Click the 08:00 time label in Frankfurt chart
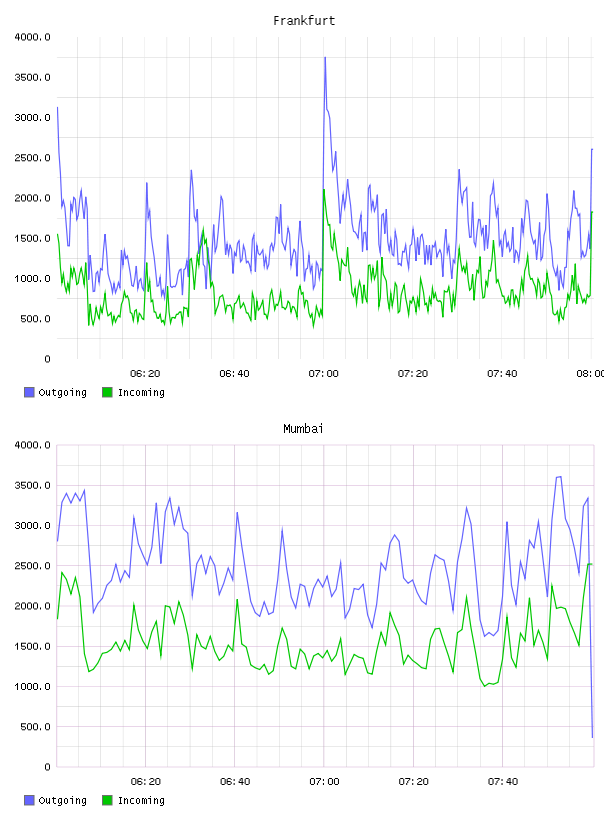This screenshot has width=608, height=816. coord(591,374)
